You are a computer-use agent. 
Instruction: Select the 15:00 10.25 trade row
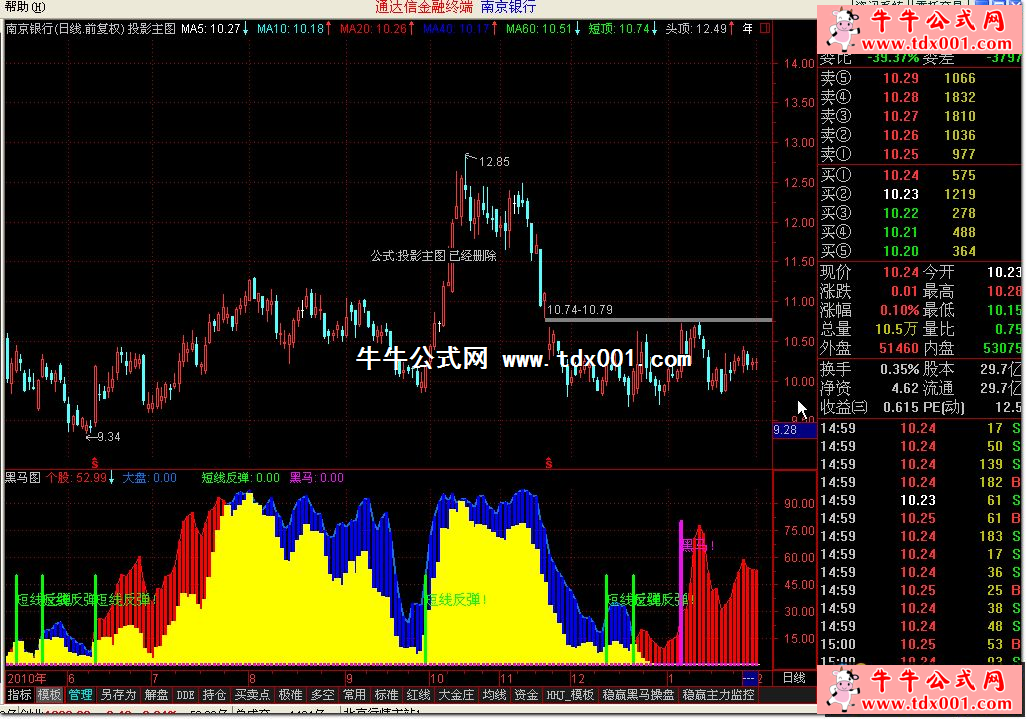pyautogui.click(x=920, y=644)
